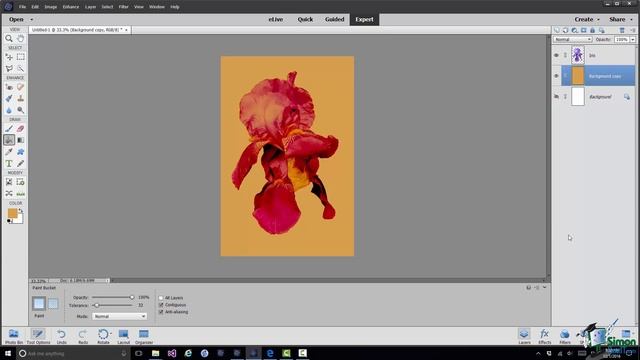Create a new layer in Layers panel
The width and height of the screenshot is (640, 360).
point(557,30)
